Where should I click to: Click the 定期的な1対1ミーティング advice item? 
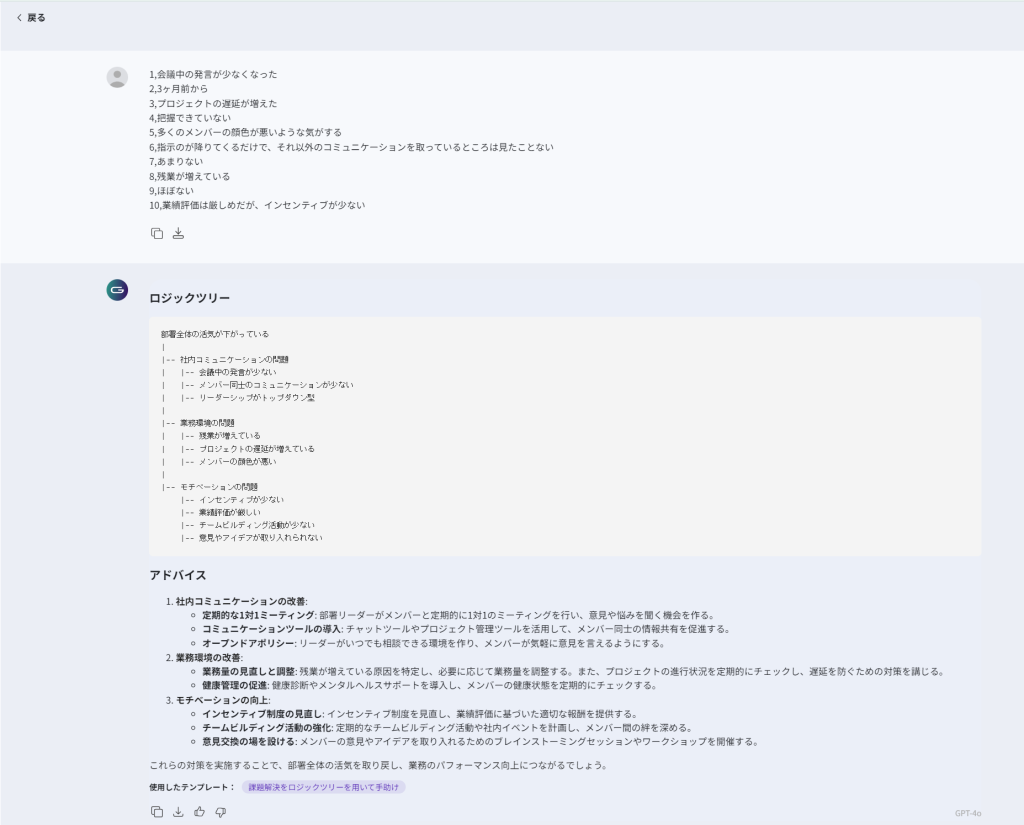click(258, 615)
